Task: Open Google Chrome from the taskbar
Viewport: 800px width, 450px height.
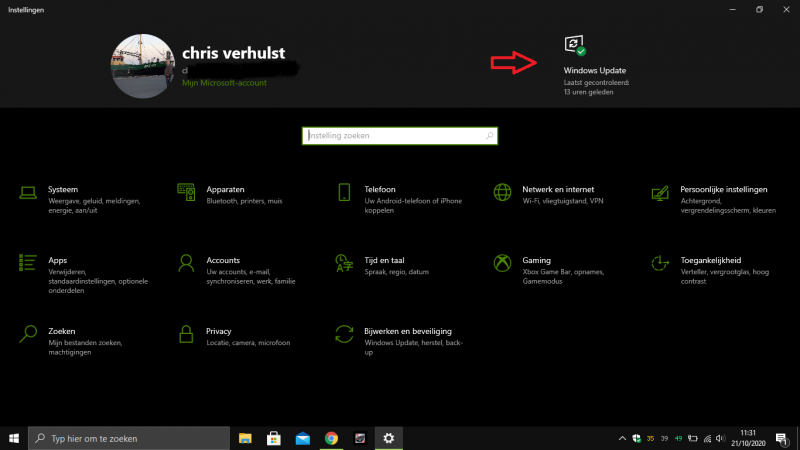Action: pyautogui.click(x=331, y=438)
